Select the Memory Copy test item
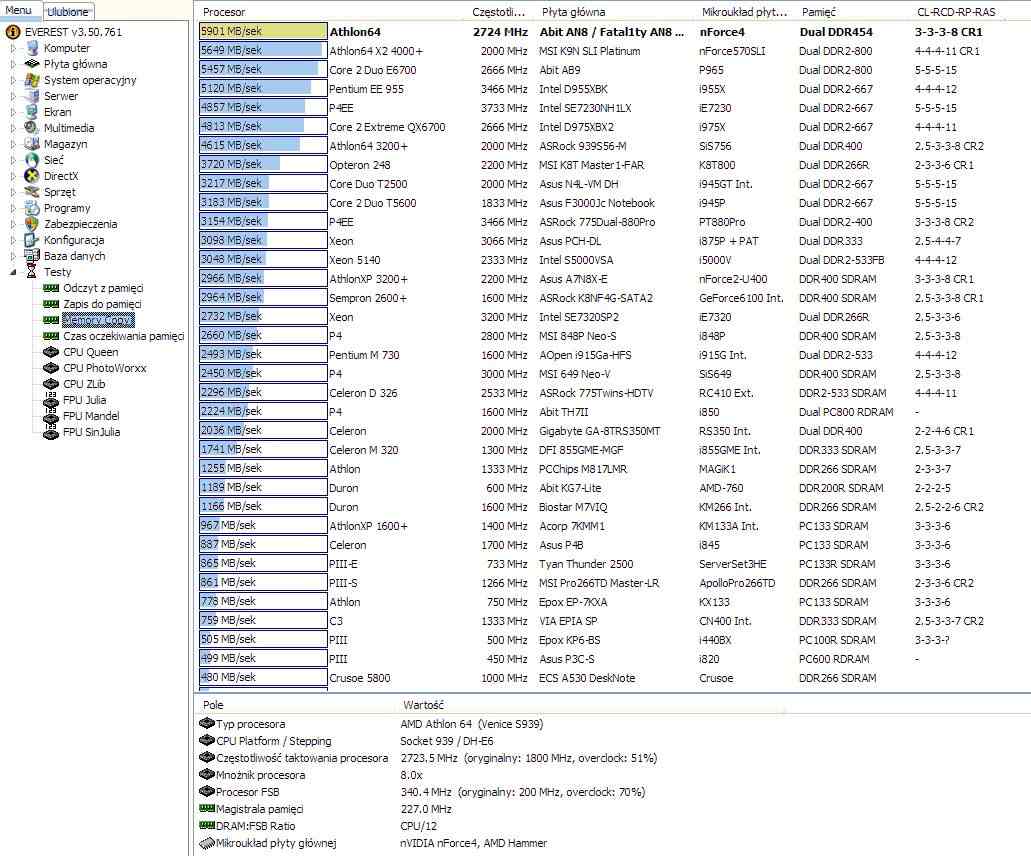The width and height of the screenshot is (1031, 856). (x=99, y=320)
